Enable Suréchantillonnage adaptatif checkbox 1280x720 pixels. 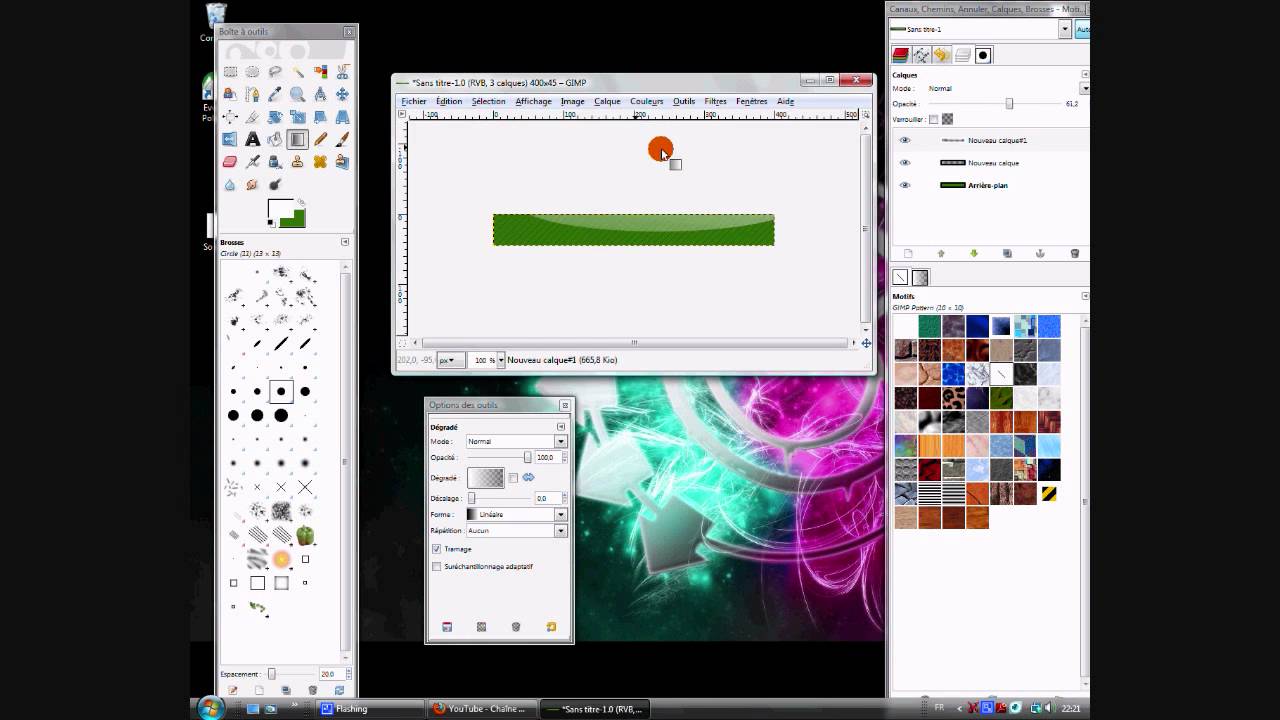(436, 566)
